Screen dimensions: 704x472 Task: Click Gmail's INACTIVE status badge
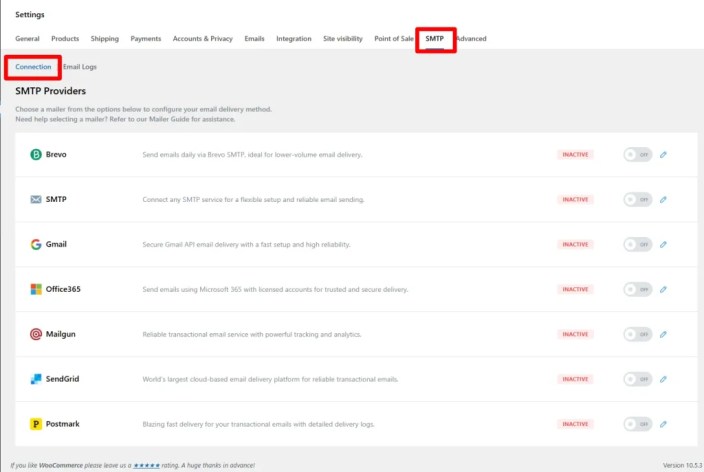tap(575, 244)
